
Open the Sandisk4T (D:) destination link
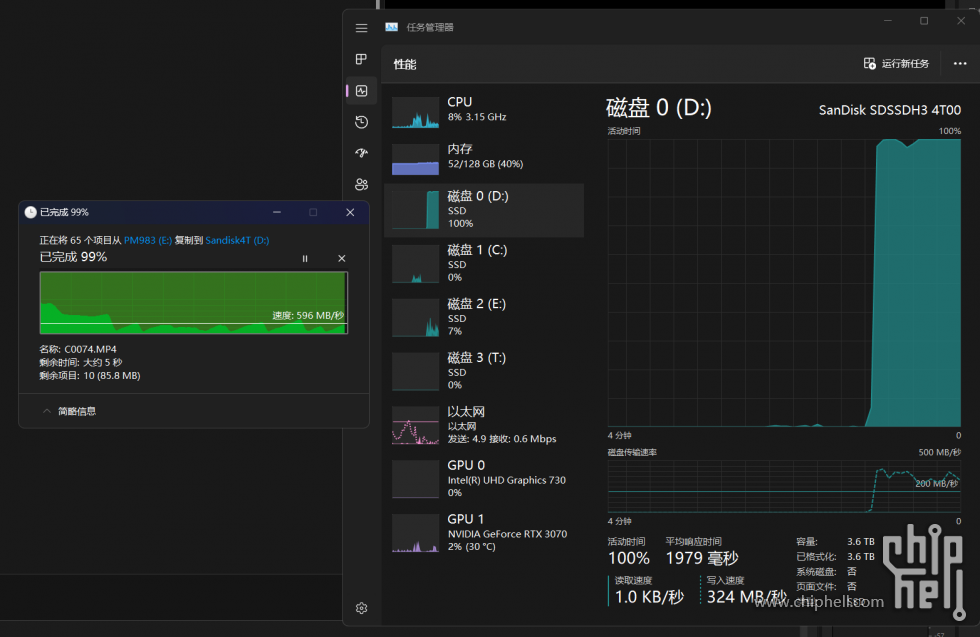[x=238, y=240]
